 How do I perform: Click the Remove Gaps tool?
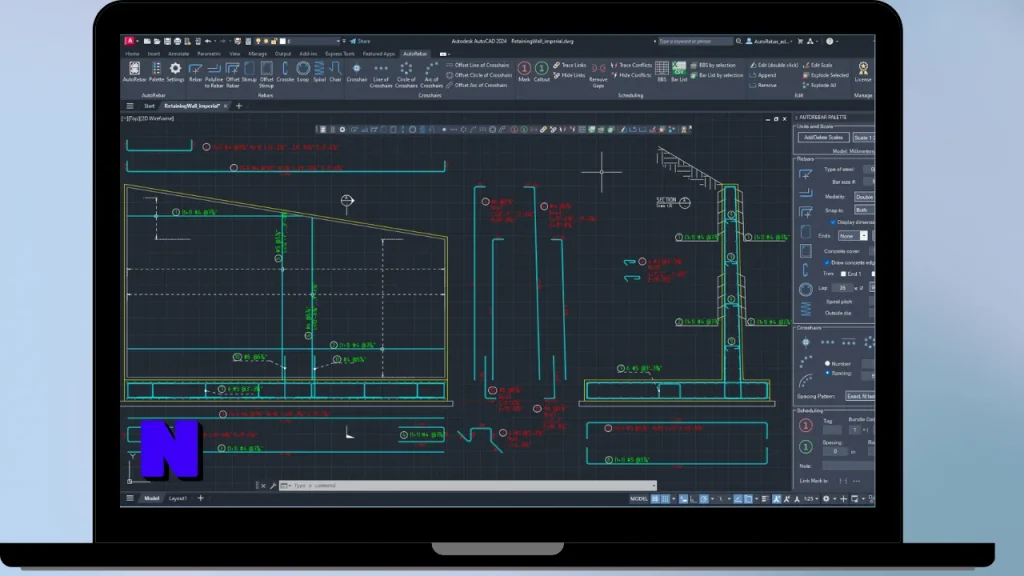point(598,74)
